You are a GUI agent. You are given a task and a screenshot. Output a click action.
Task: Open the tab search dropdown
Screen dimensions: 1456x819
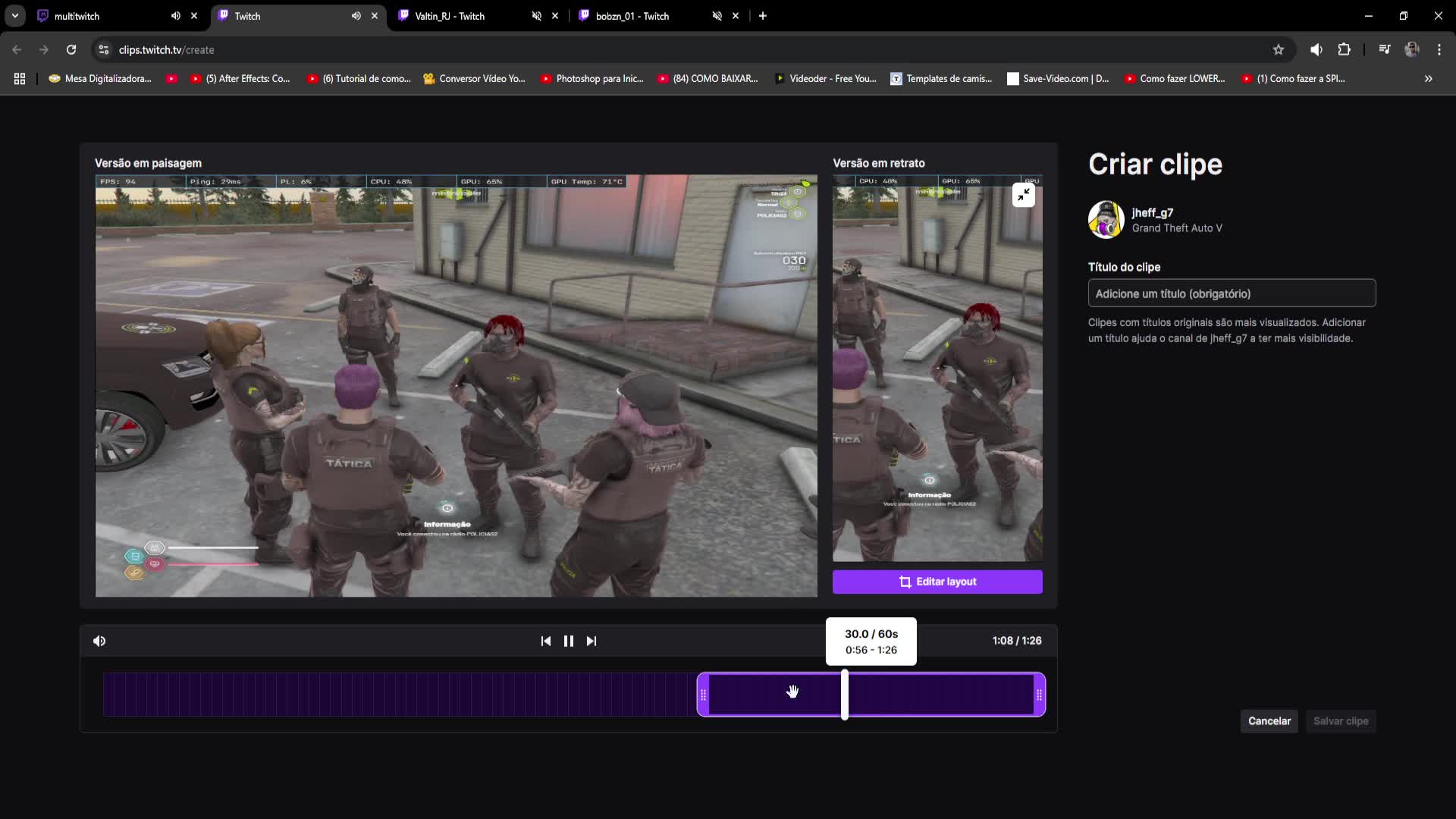click(15, 16)
